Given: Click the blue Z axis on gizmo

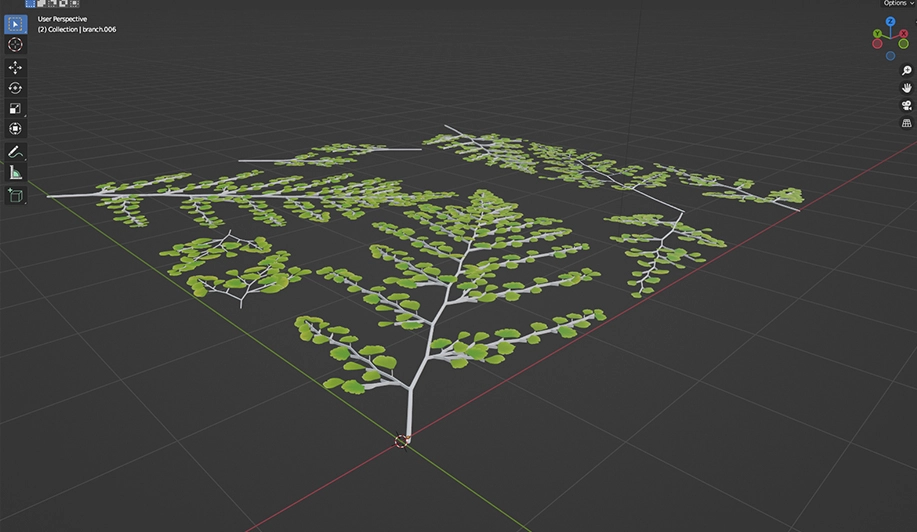Looking at the screenshot, I should (x=890, y=21).
